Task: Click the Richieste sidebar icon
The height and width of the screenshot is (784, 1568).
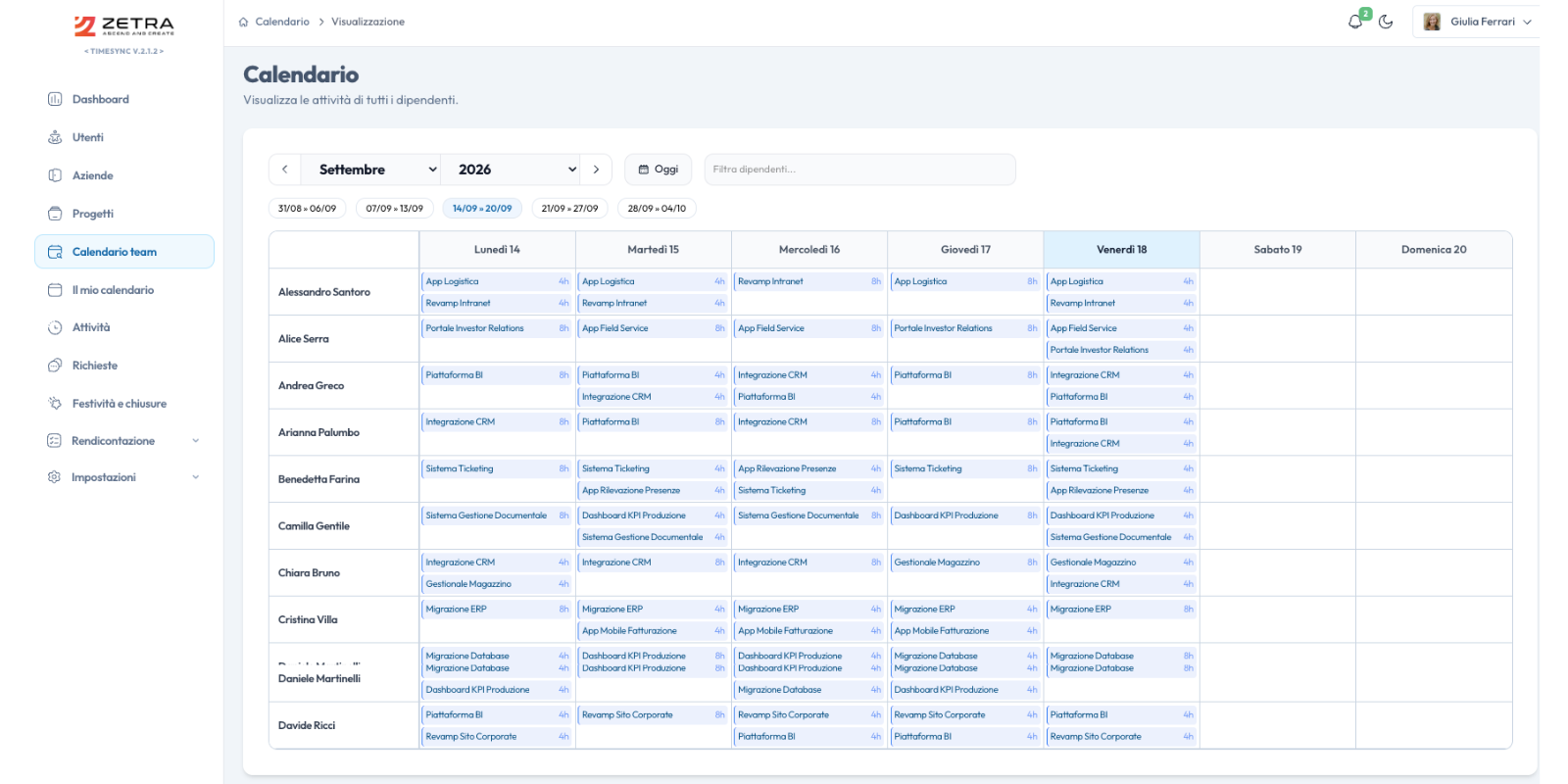Action: point(55,366)
